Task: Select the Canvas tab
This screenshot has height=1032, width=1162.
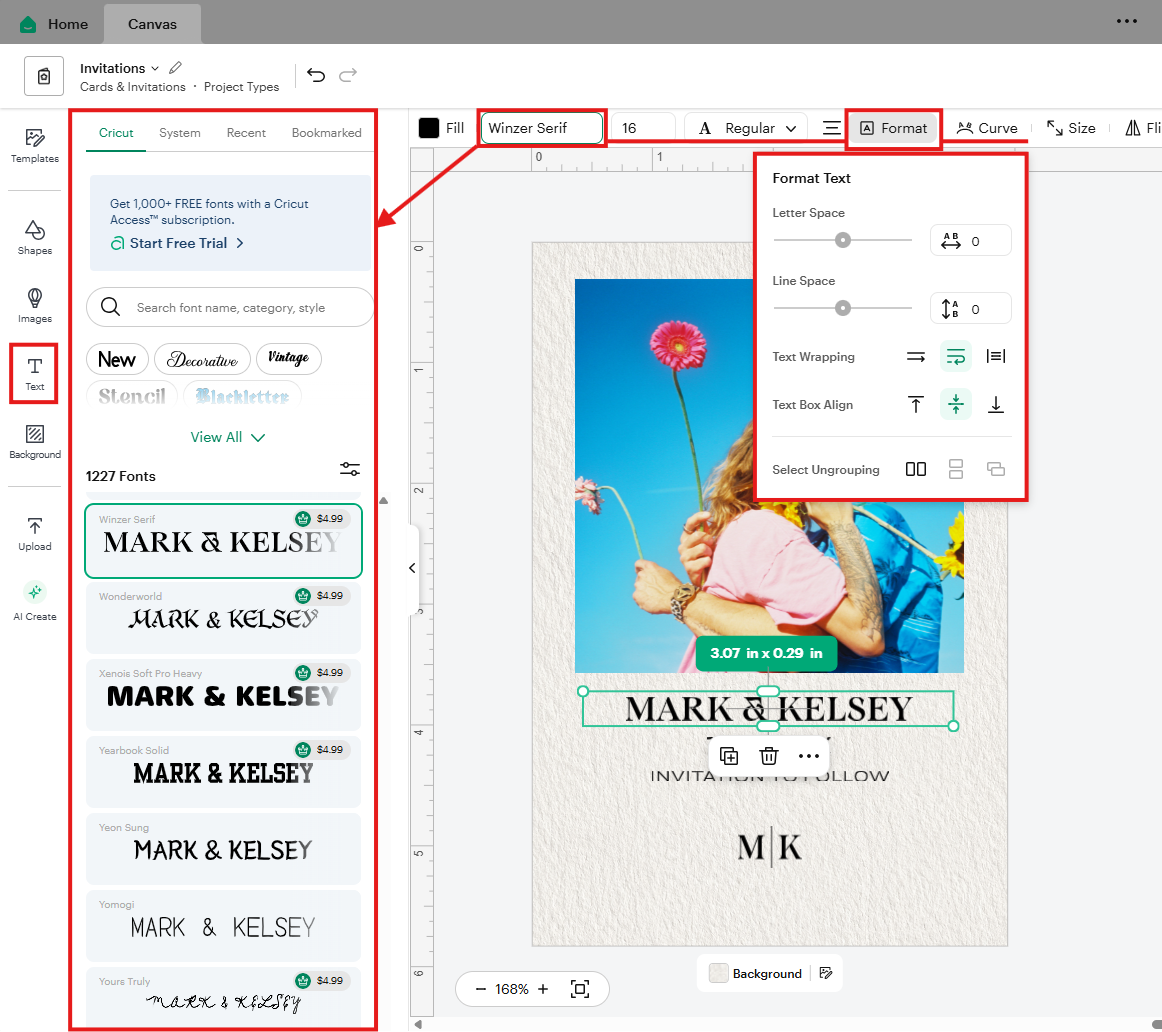Action: 152,24
